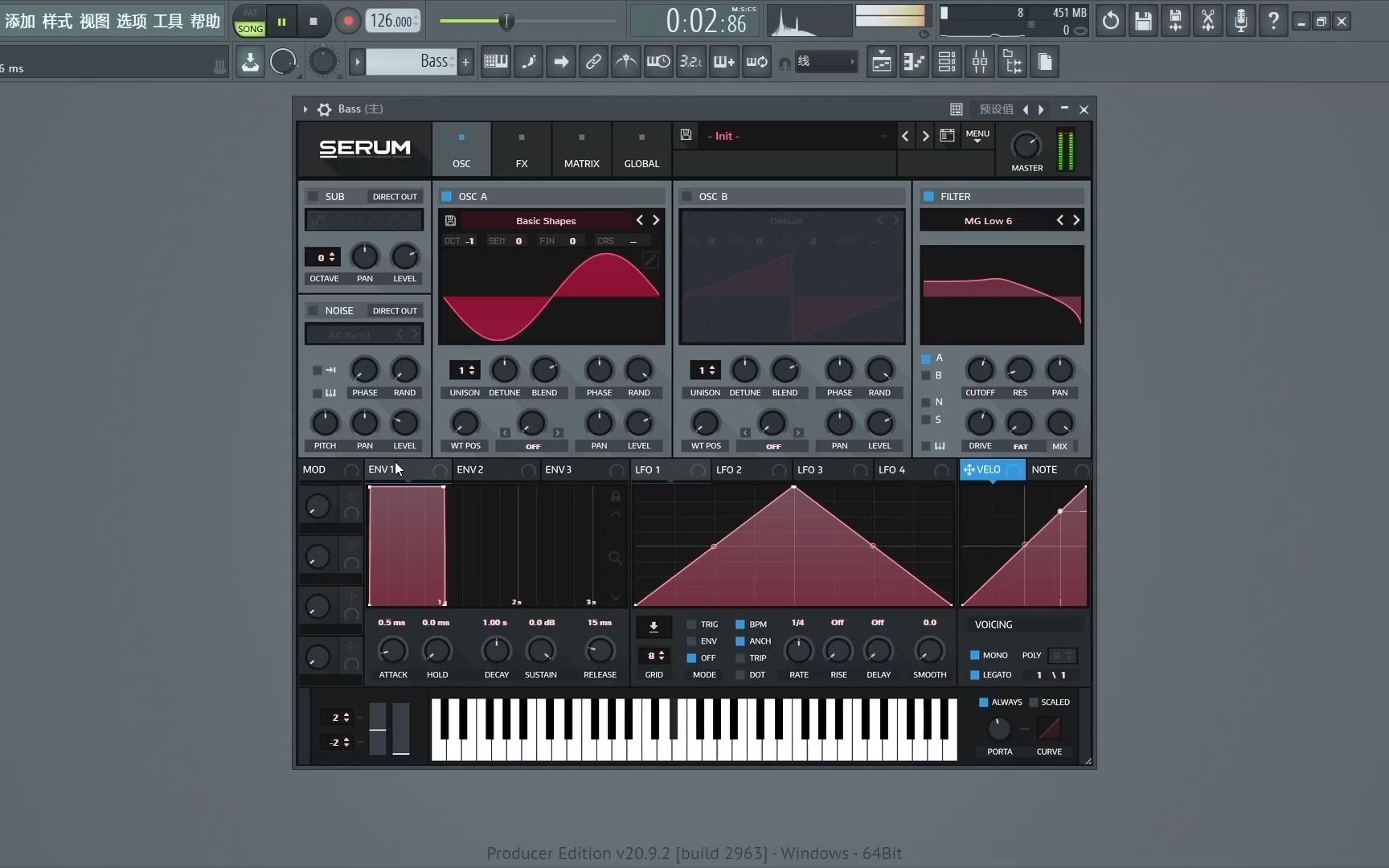1389x868 pixels.
Task: Switch to the MATRIX tab
Action: 581,150
